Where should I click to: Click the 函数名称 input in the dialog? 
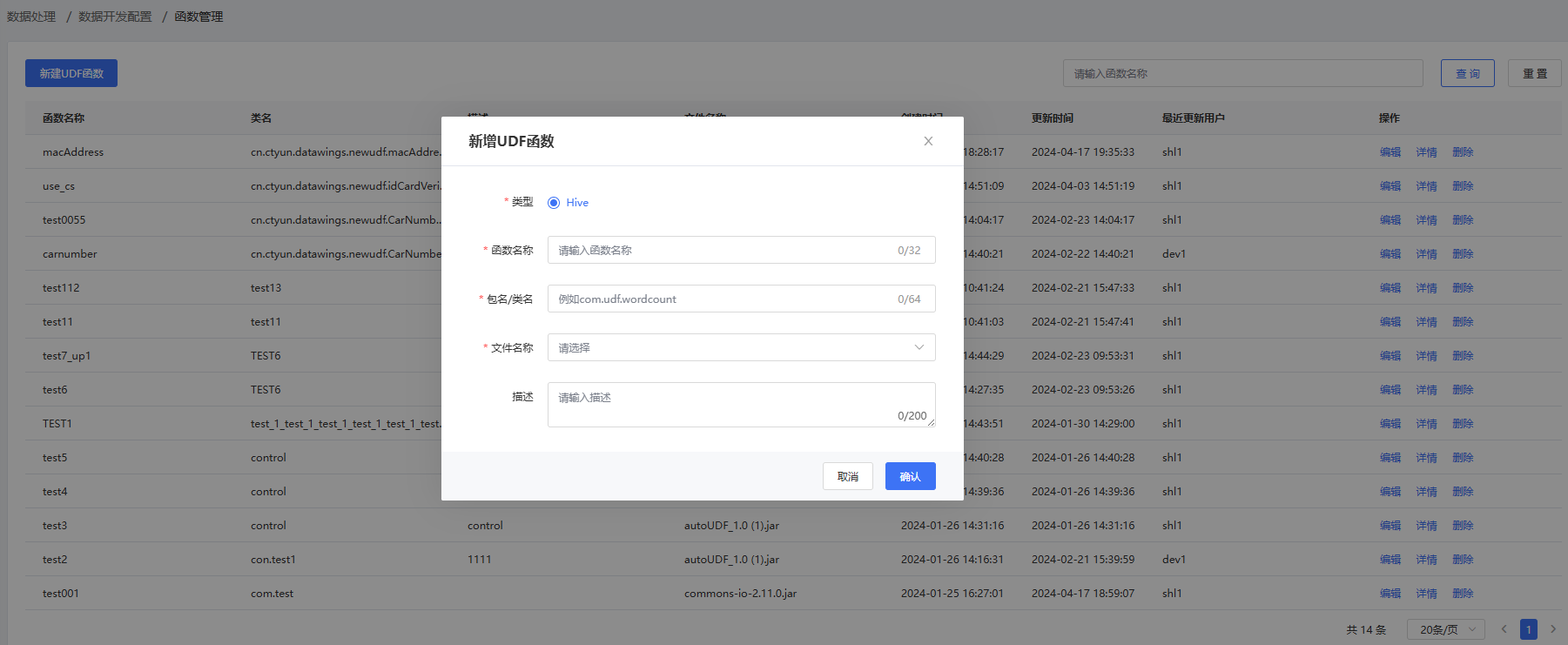(x=741, y=250)
